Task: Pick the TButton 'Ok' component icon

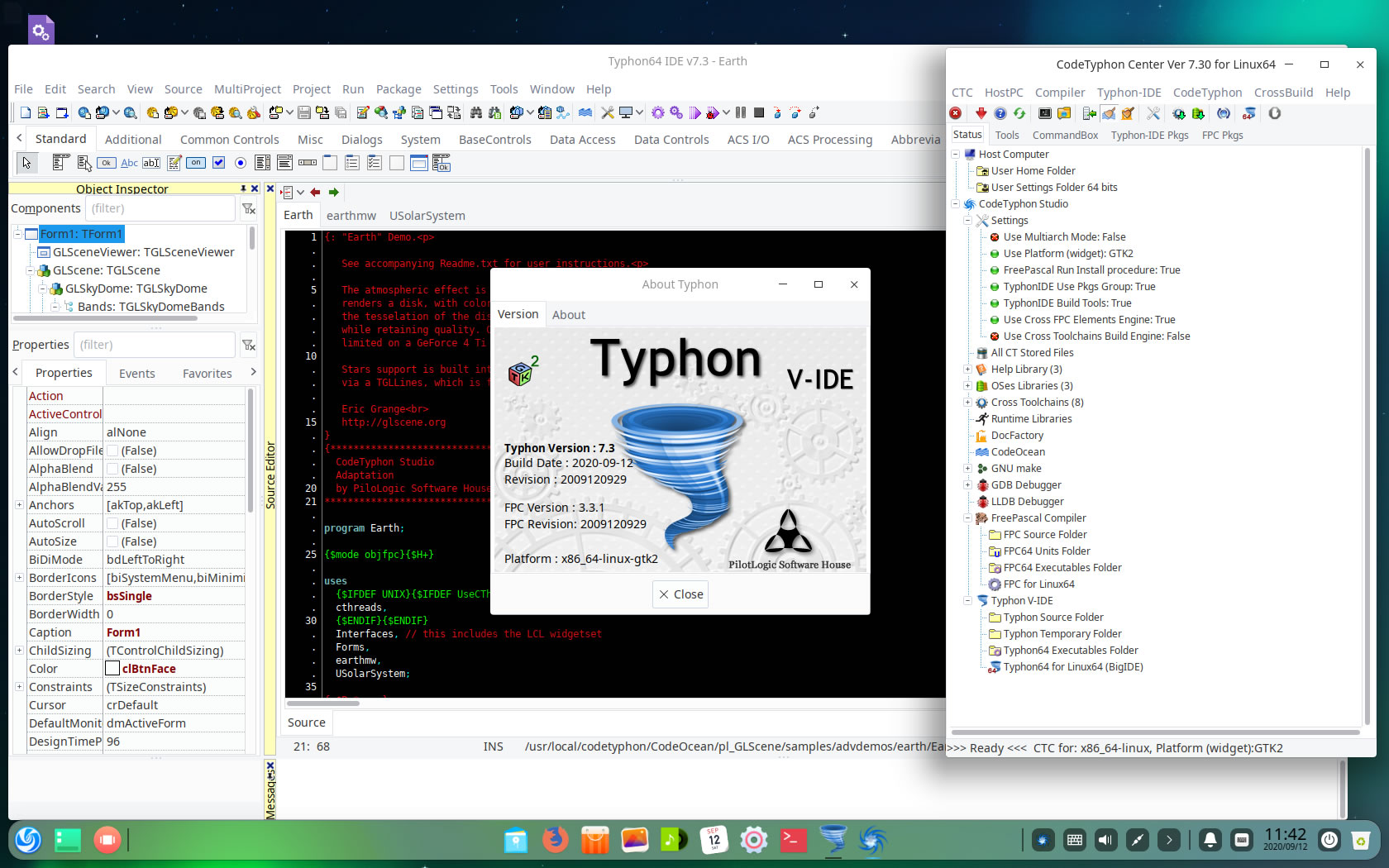Action: coord(107,163)
